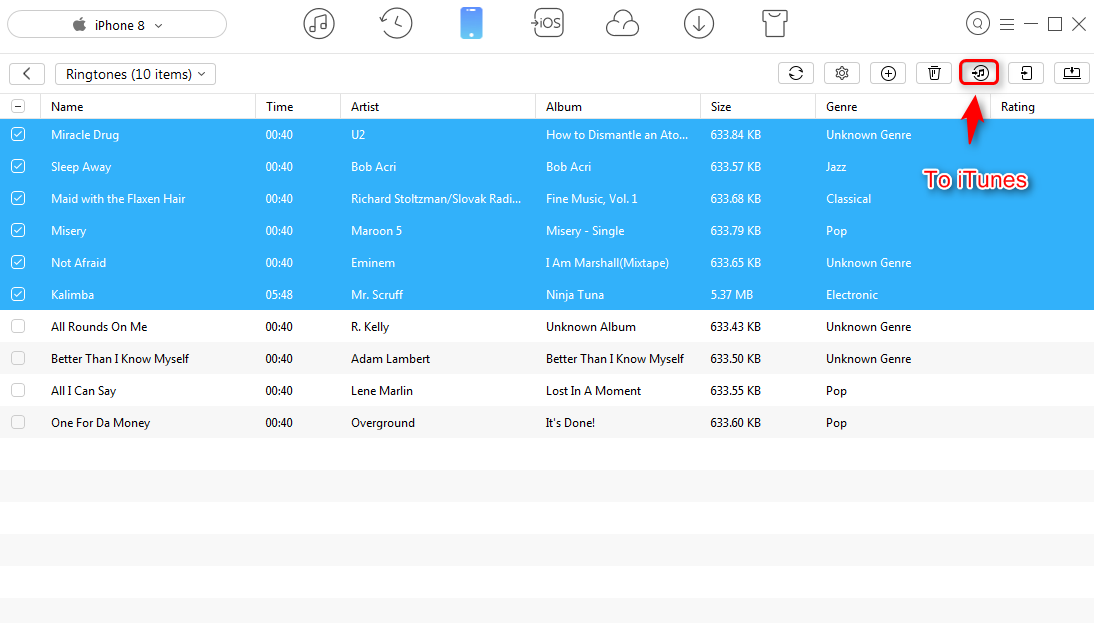
Task: Open the iPhone 8 device dropdown
Action: pyautogui.click(x=117, y=24)
